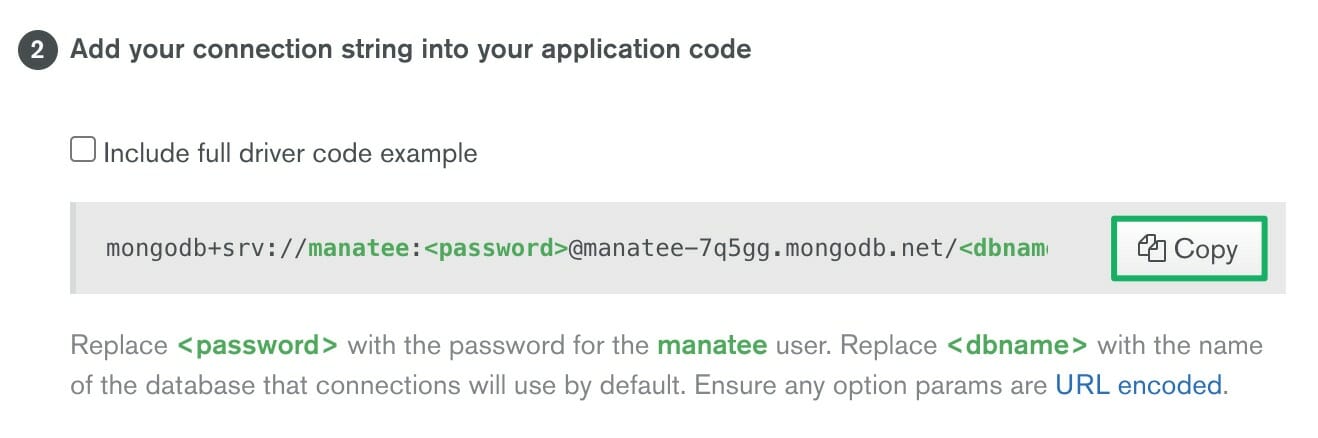This screenshot has width=1318, height=438.
Task: Click bold "manatee" in the helper paragraph
Action: [x=712, y=346]
